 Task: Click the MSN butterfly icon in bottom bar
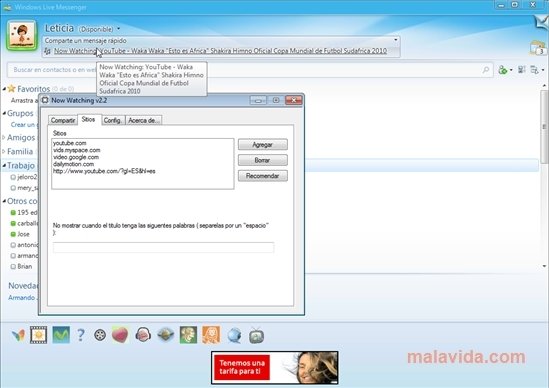pos(18,335)
